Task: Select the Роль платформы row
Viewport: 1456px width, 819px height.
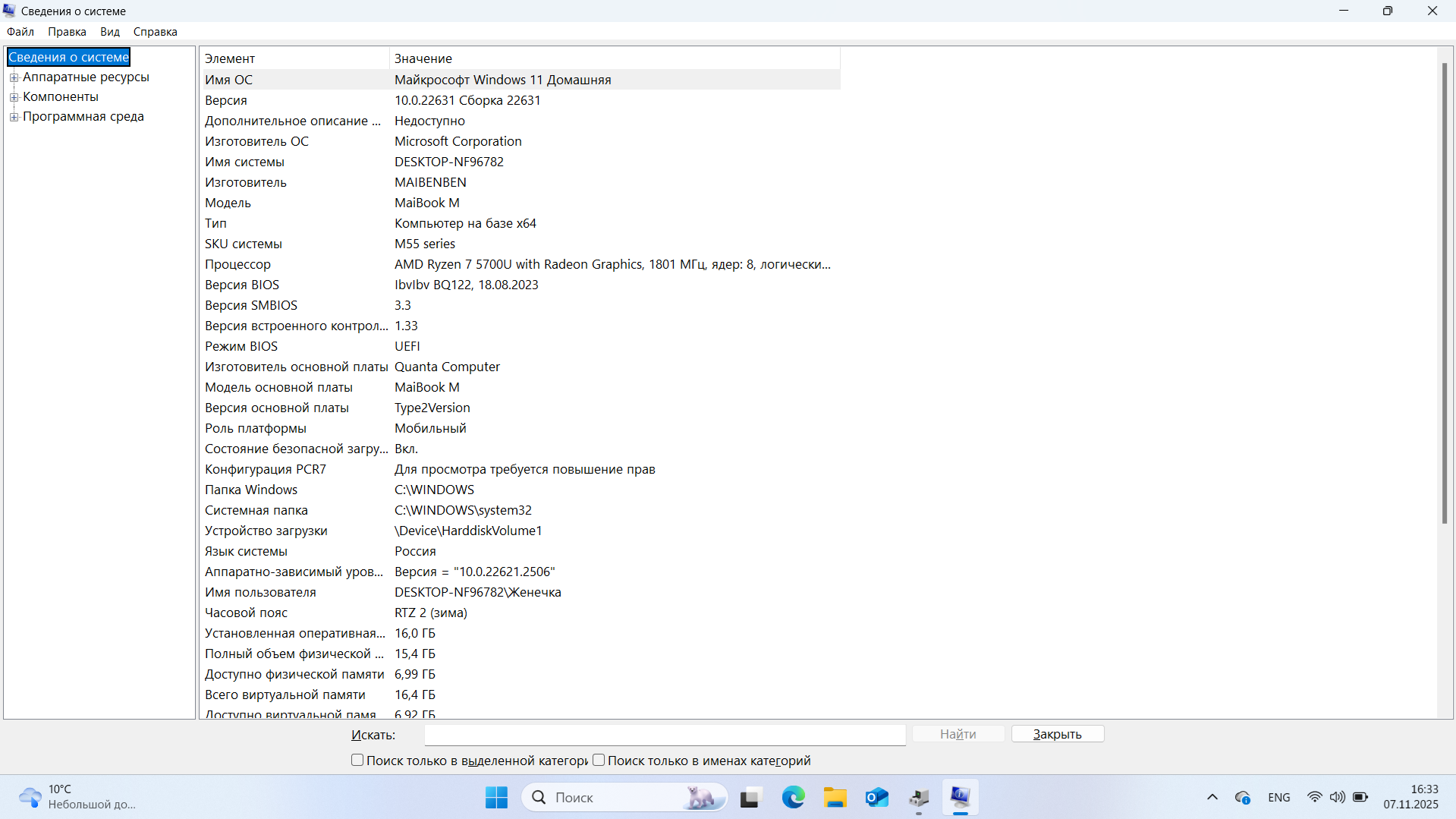Action: point(521,428)
